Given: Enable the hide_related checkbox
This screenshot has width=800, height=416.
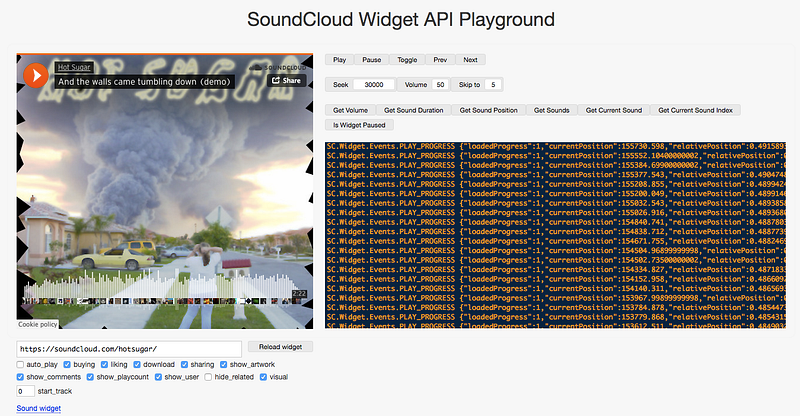Looking at the screenshot, I should click(x=208, y=377).
